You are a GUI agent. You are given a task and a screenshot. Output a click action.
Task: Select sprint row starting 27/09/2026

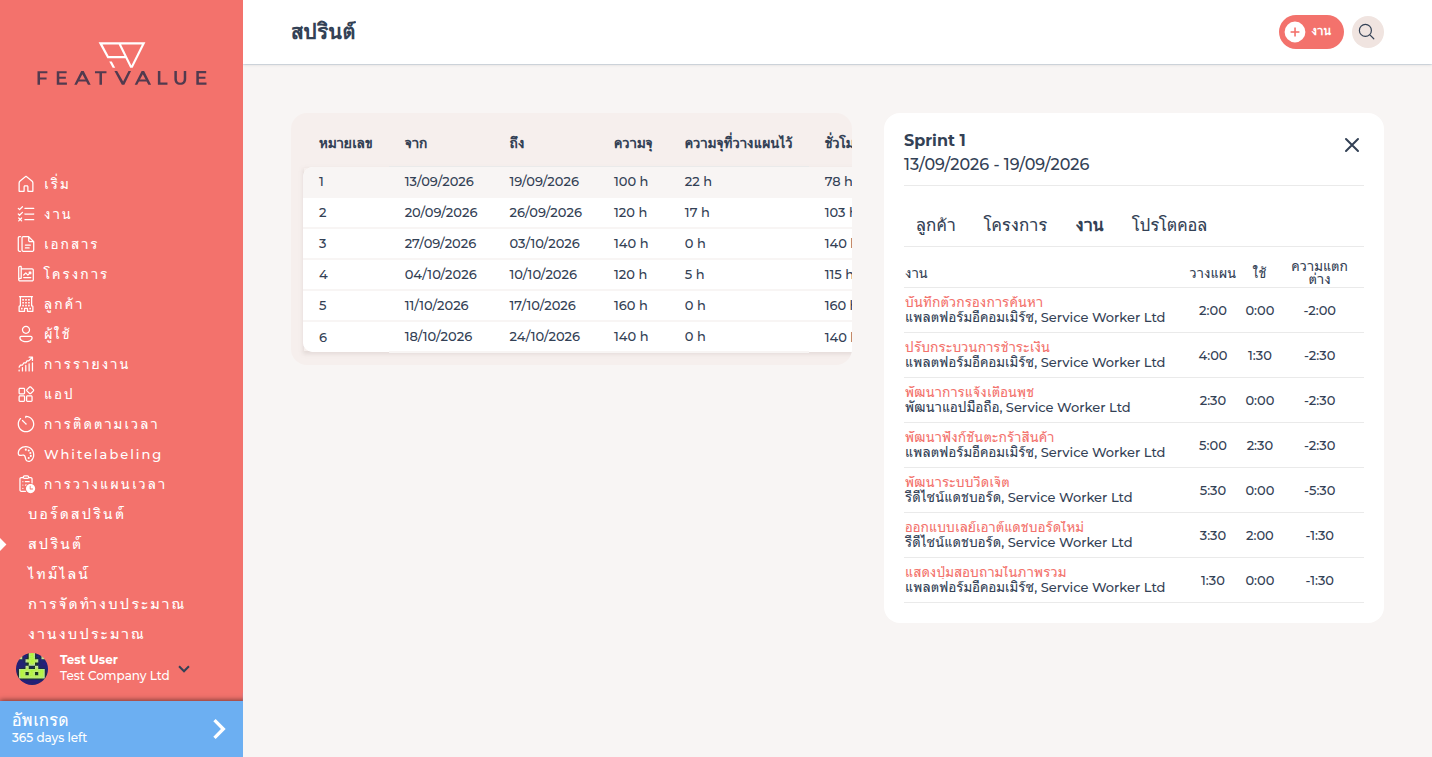(x=577, y=244)
